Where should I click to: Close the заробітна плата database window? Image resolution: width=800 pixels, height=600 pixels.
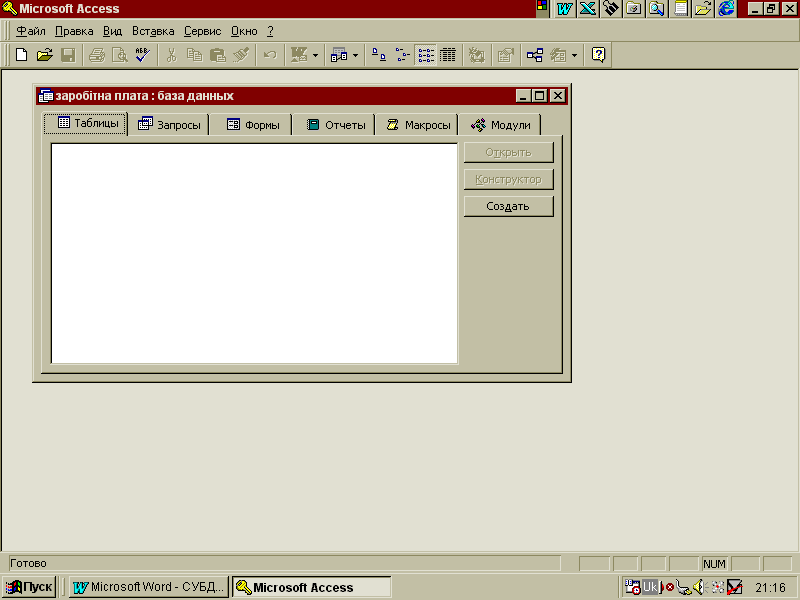[x=558, y=96]
